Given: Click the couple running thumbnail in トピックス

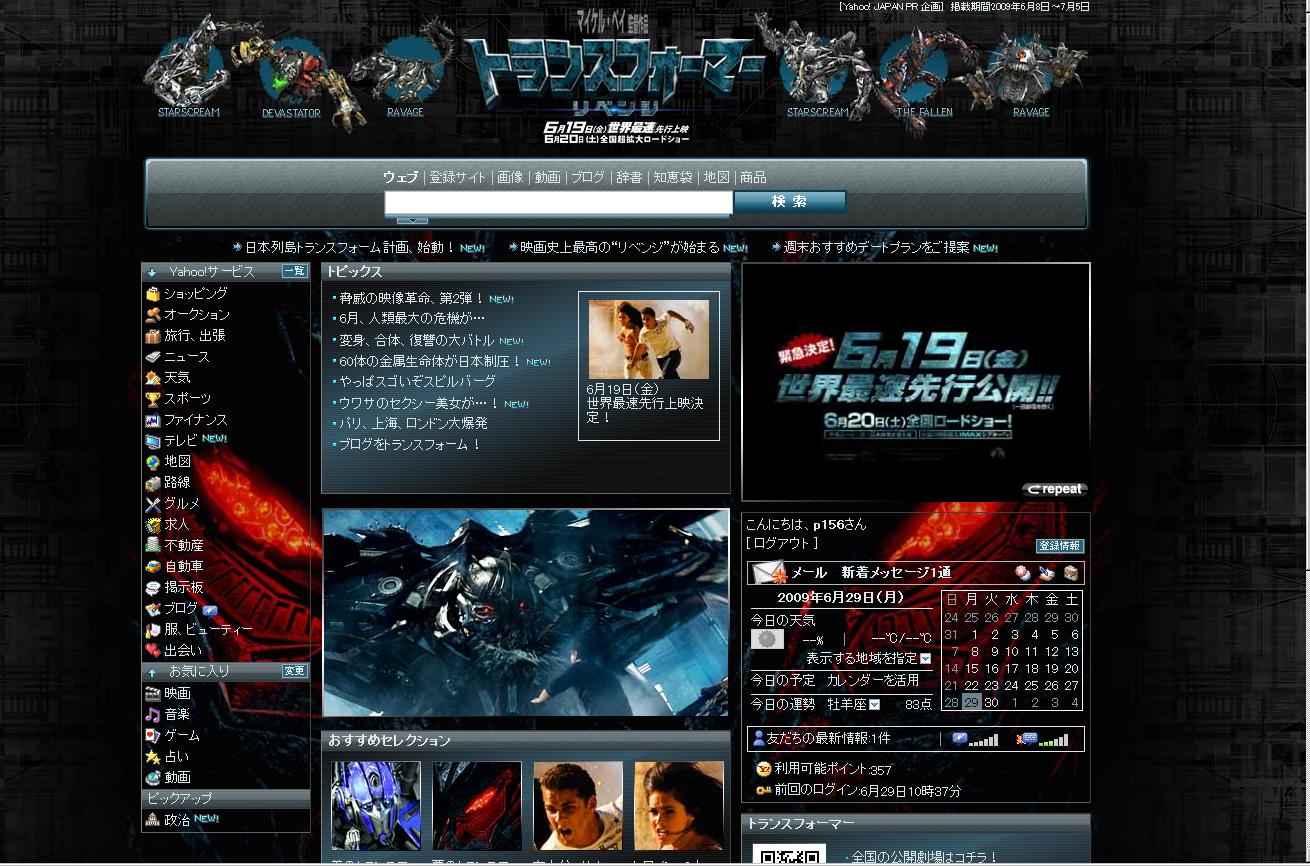Looking at the screenshot, I should point(649,339).
